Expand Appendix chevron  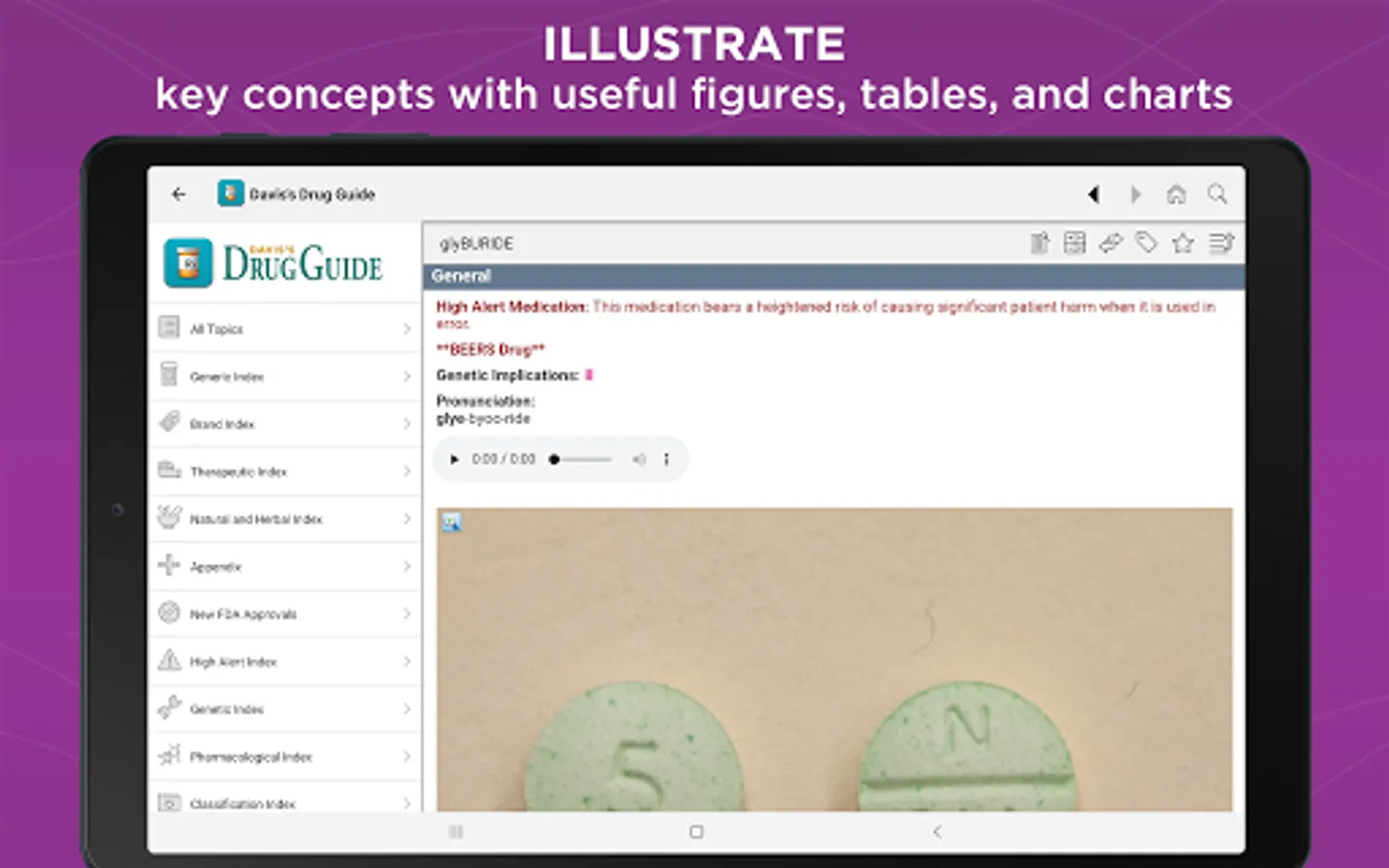(406, 566)
